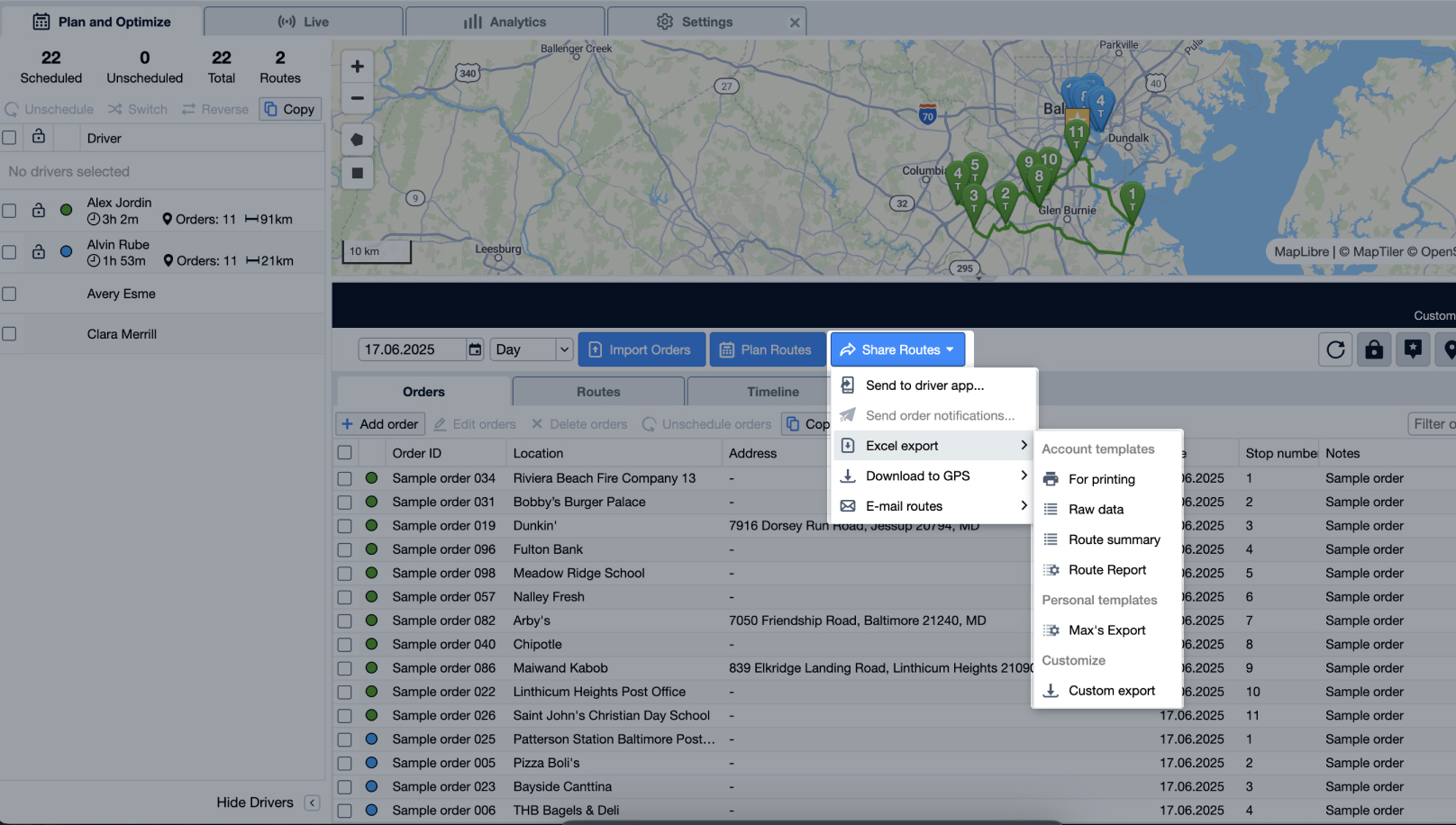
Task: Open the calendar date picker icon
Action: [475, 349]
